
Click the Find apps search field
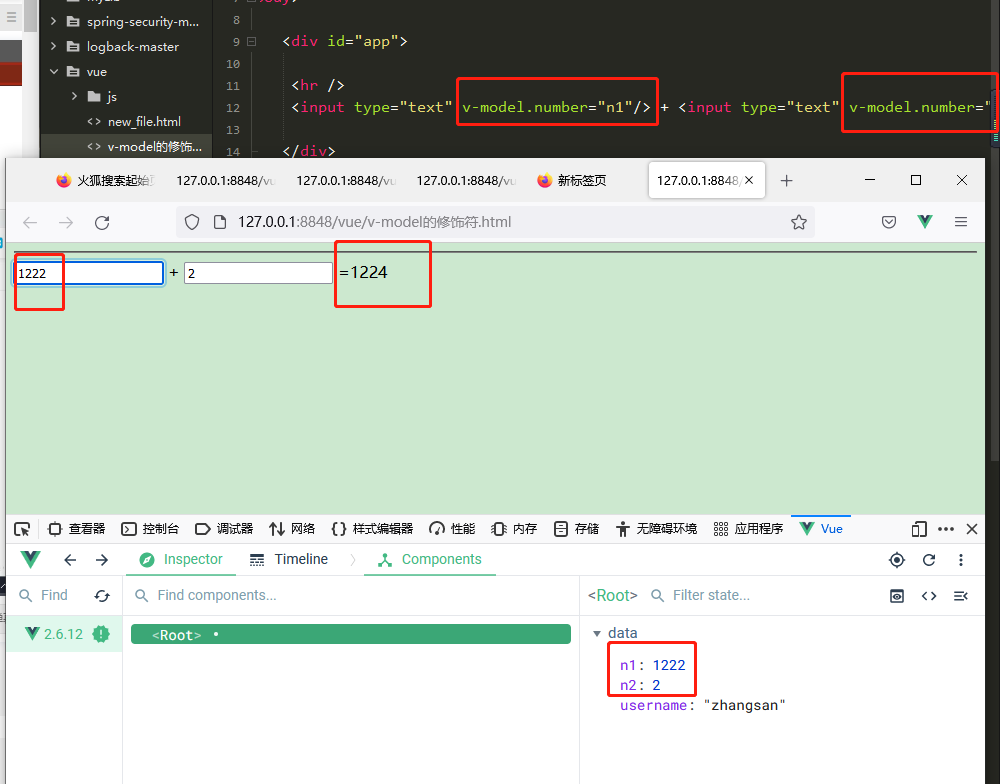pyautogui.click(x=54, y=595)
